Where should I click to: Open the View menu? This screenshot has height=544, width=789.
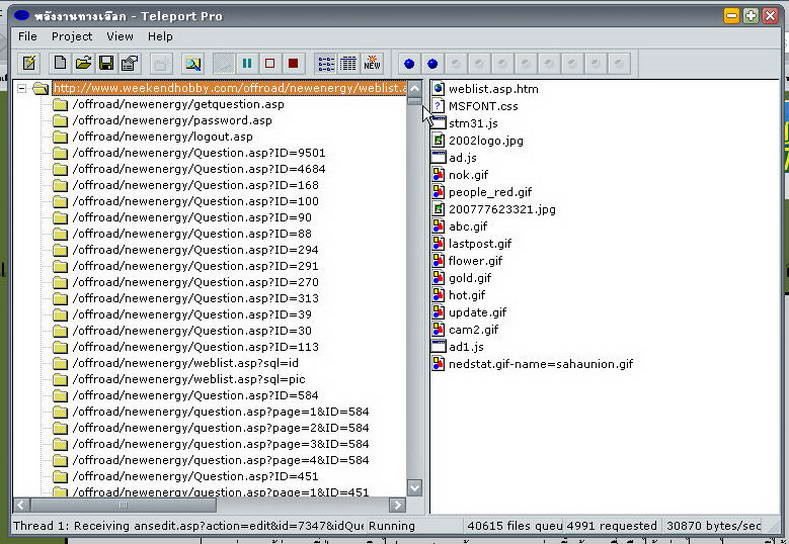(120, 36)
